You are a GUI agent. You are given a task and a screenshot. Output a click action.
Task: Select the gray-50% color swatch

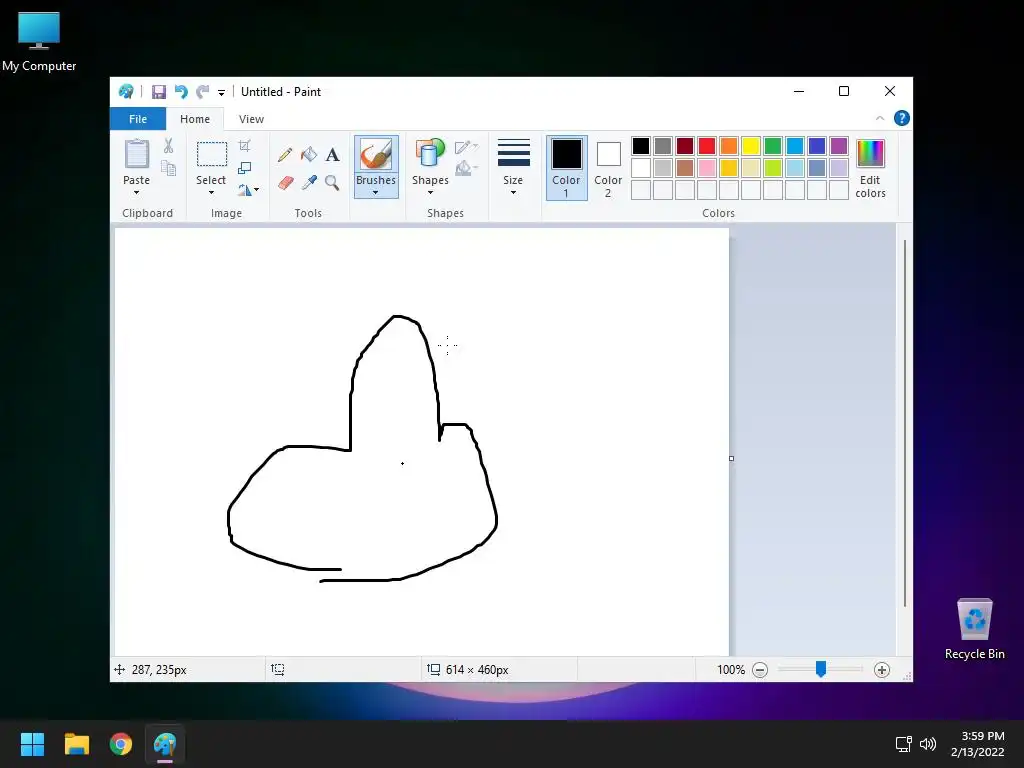pos(662,146)
